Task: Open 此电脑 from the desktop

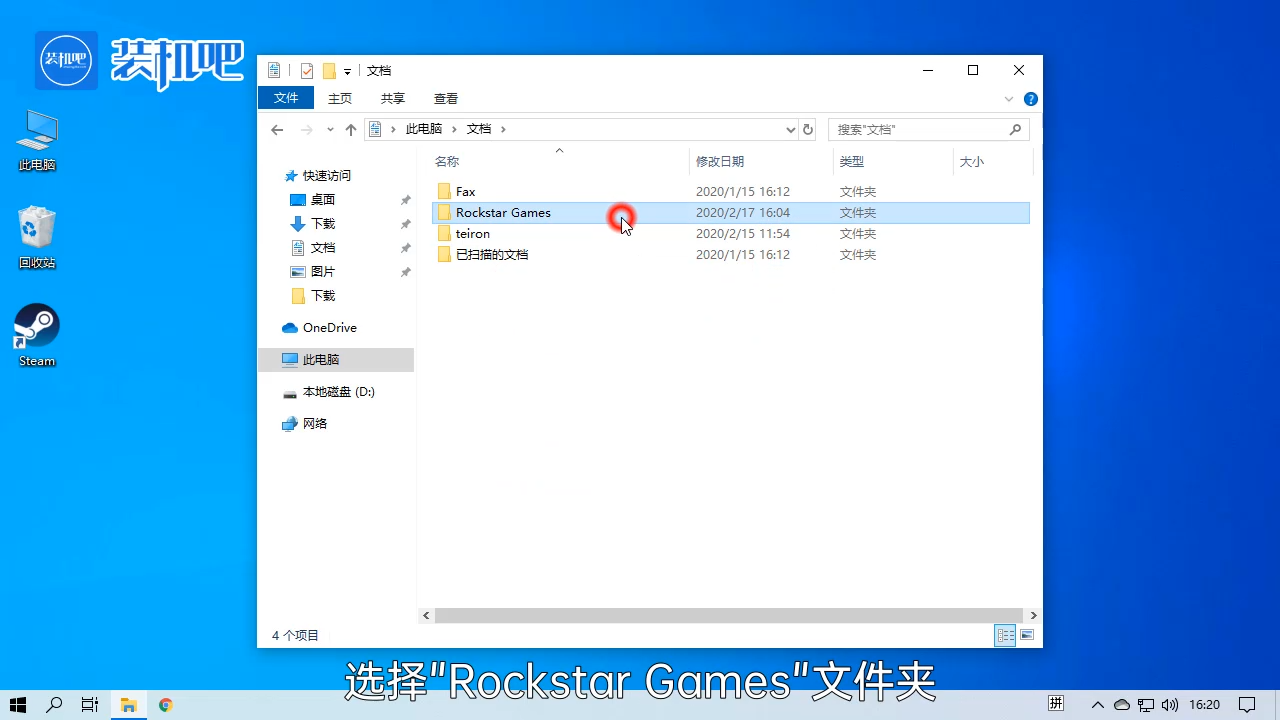Action: (x=36, y=133)
